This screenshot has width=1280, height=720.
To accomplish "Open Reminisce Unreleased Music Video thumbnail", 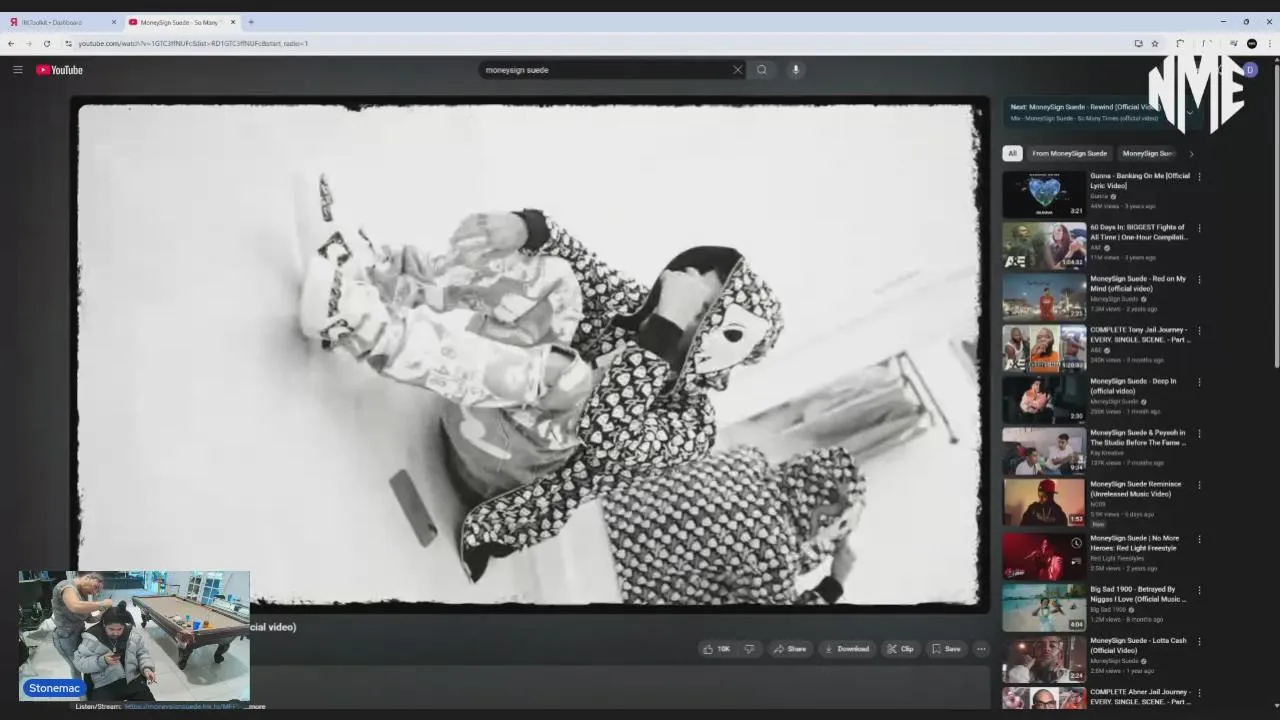I will pyautogui.click(x=1044, y=501).
